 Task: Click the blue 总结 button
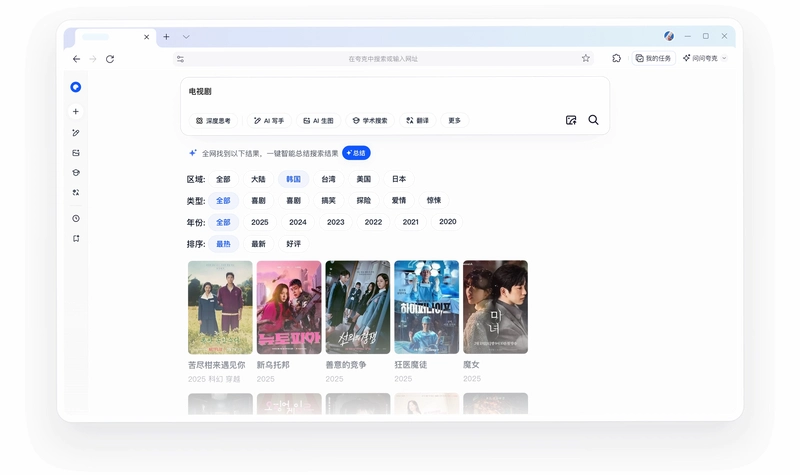pyautogui.click(x=356, y=153)
